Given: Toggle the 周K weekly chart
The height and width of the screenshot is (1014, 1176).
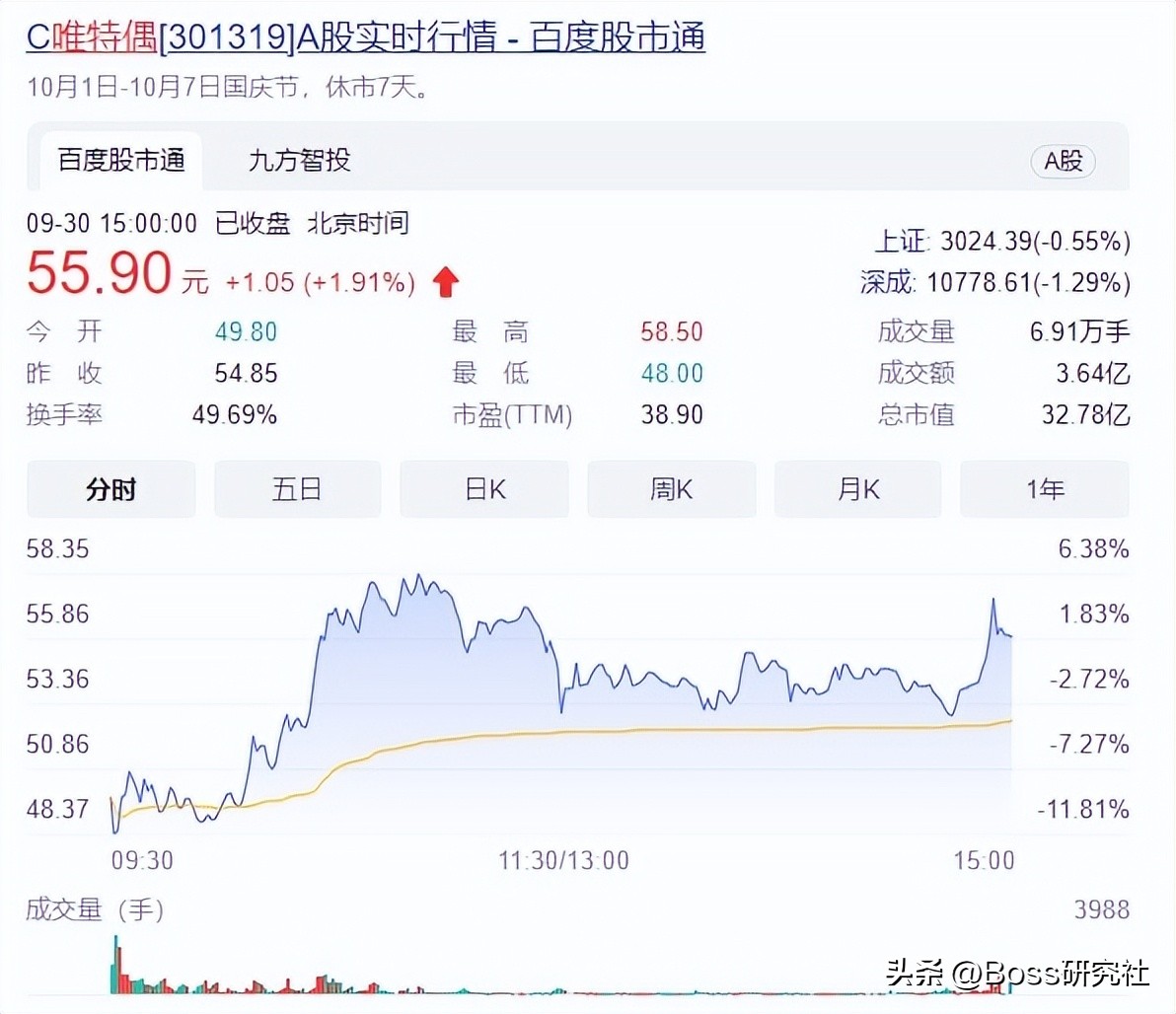Looking at the screenshot, I should (x=671, y=488).
